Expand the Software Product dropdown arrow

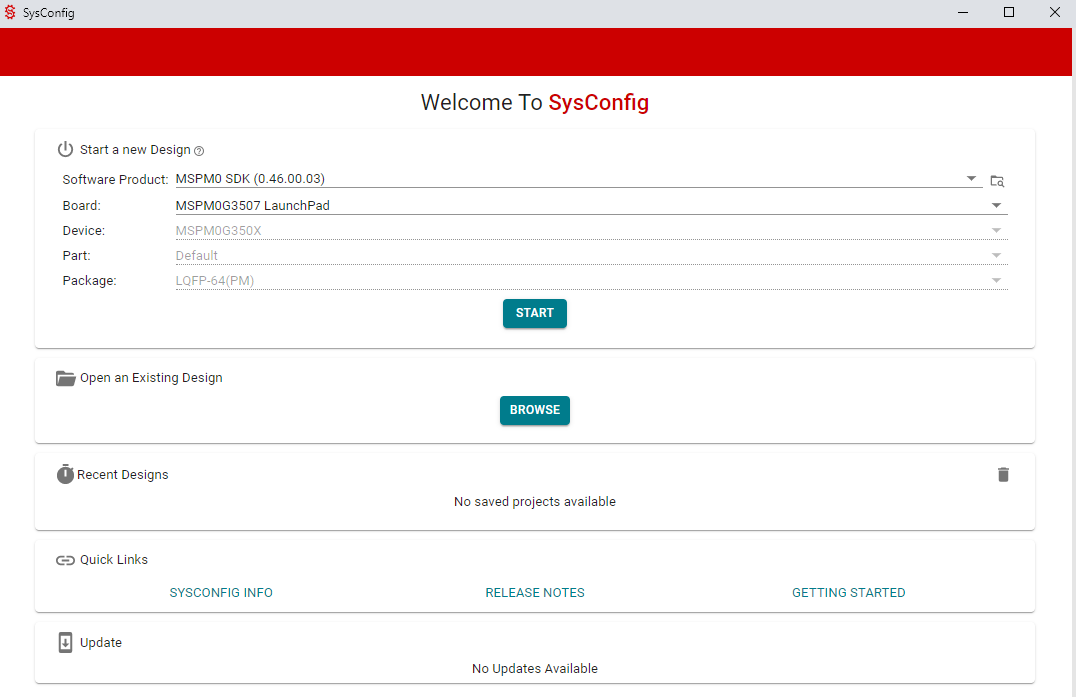point(972,179)
